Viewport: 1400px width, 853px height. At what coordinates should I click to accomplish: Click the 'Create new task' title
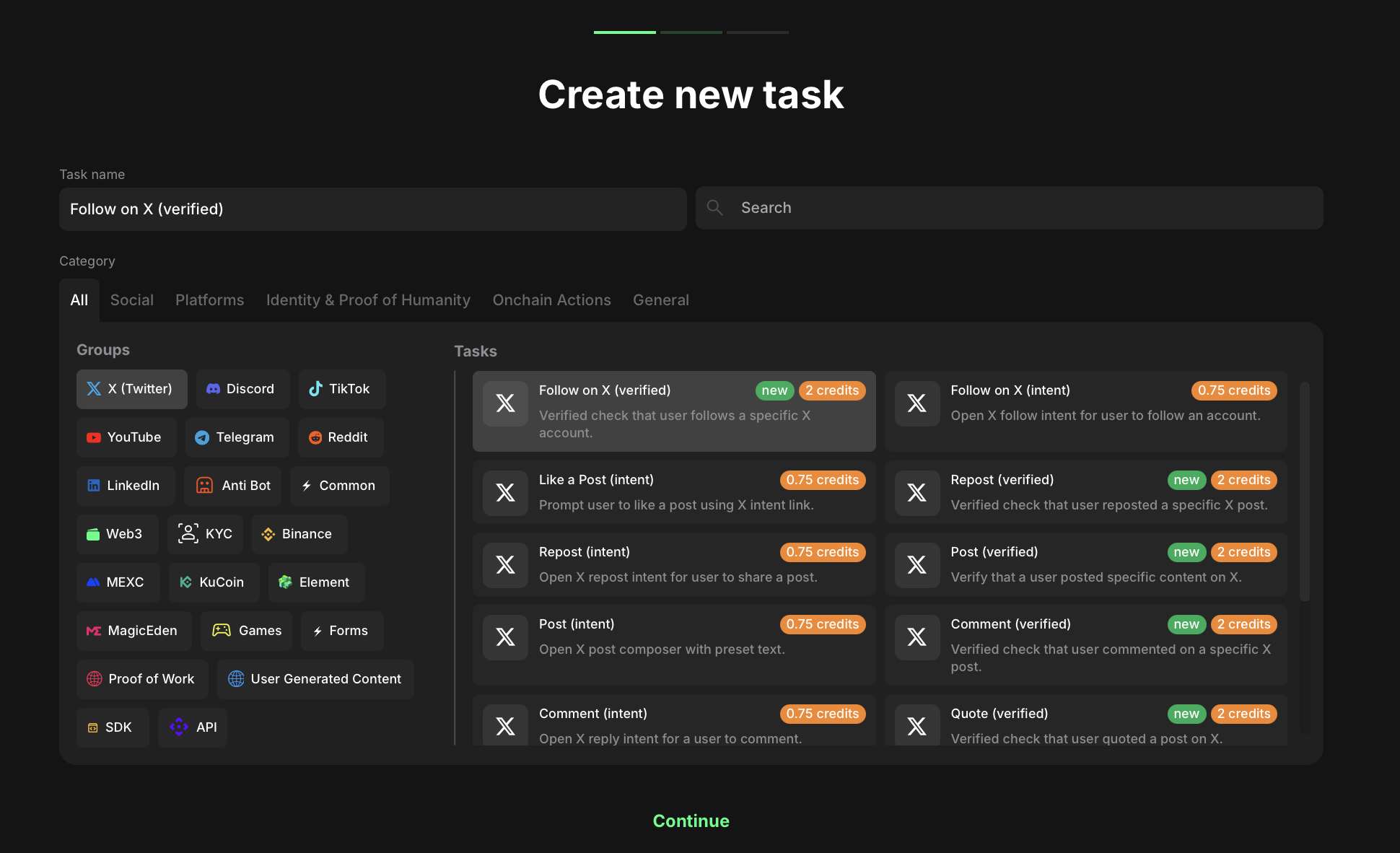(x=691, y=95)
